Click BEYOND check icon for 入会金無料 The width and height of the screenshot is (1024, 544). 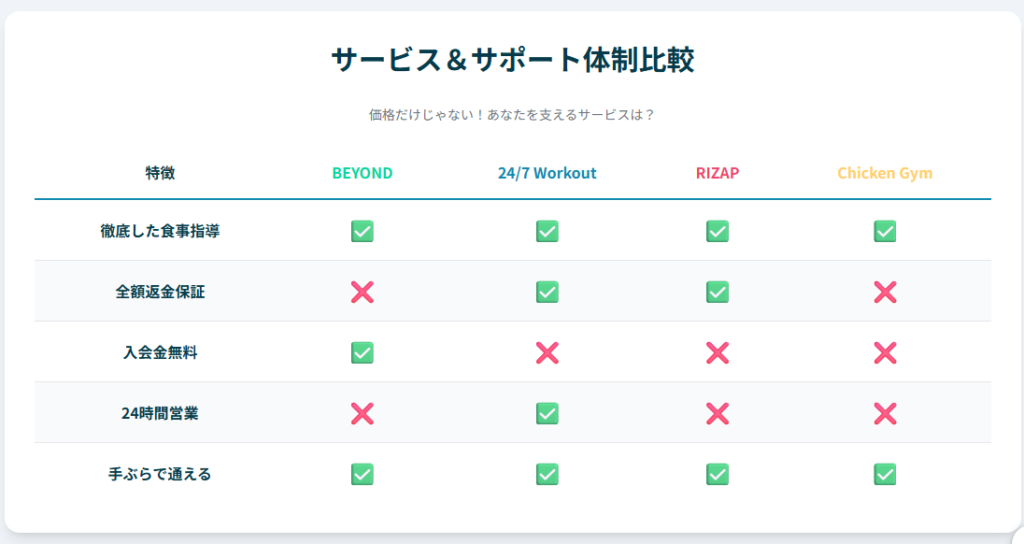(x=362, y=353)
